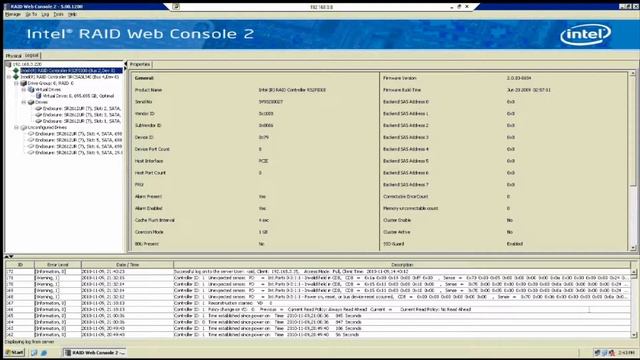The height and width of the screenshot is (360, 640).
Task: Click the event log scrollbar down arrow
Action: 634,335
